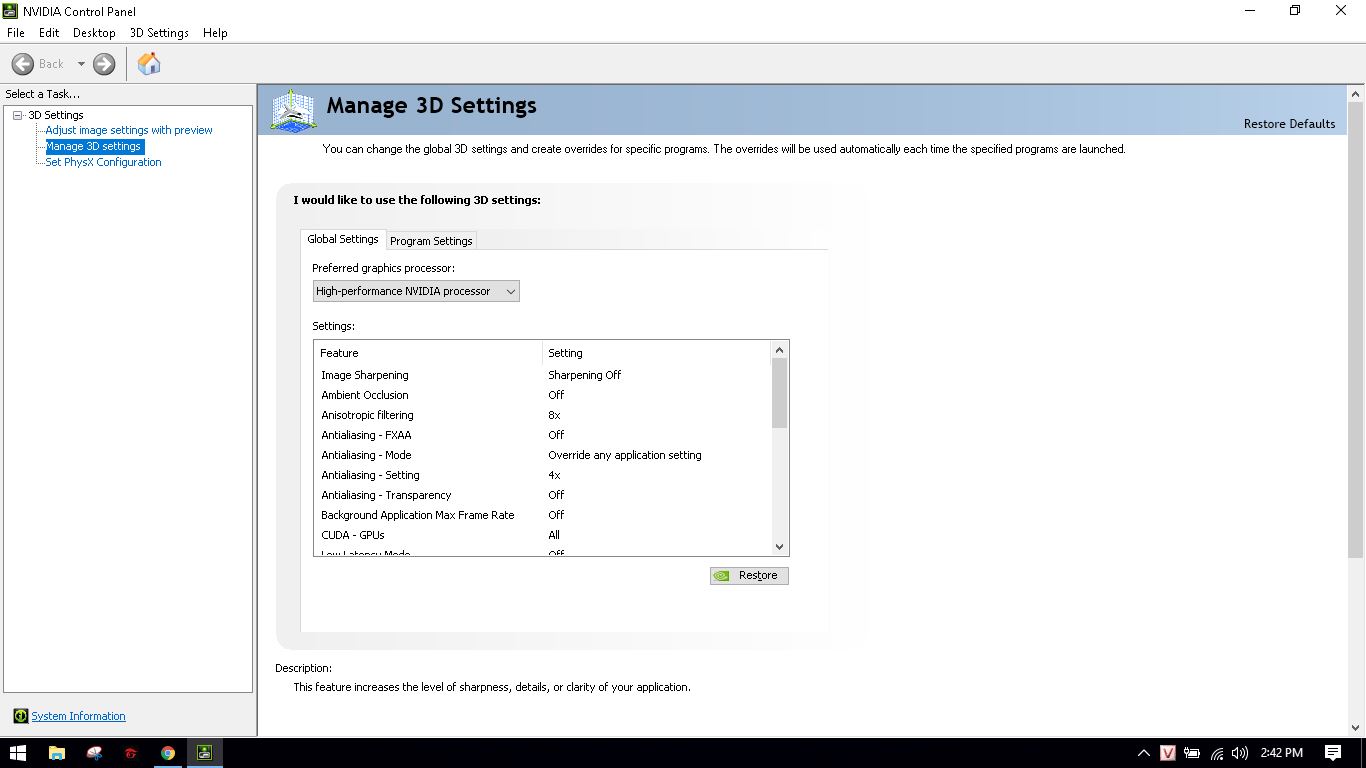The image size is (1366, 768).
Task: Click the Back arrow button
Action: [x=23, y=64]
